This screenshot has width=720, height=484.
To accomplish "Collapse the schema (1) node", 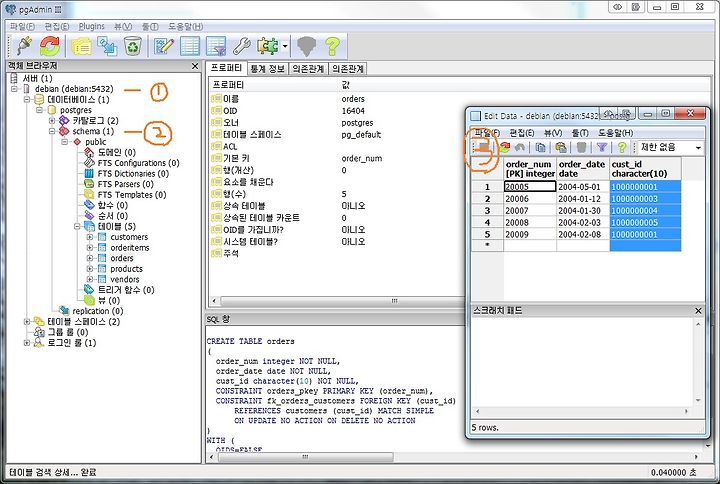I will click(x=52, y=131).
